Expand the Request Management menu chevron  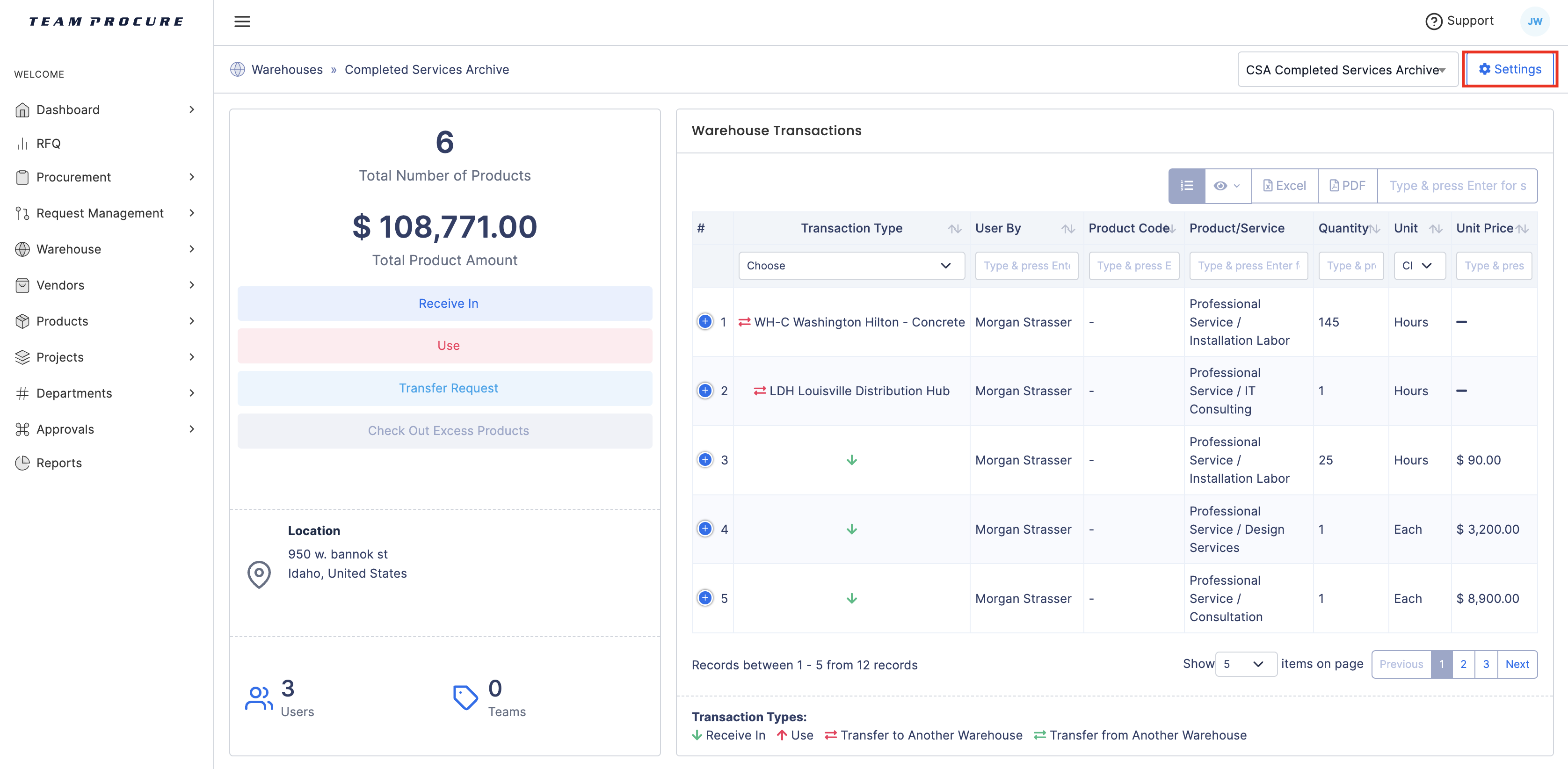pyautogui.click(x=192, y=213)
